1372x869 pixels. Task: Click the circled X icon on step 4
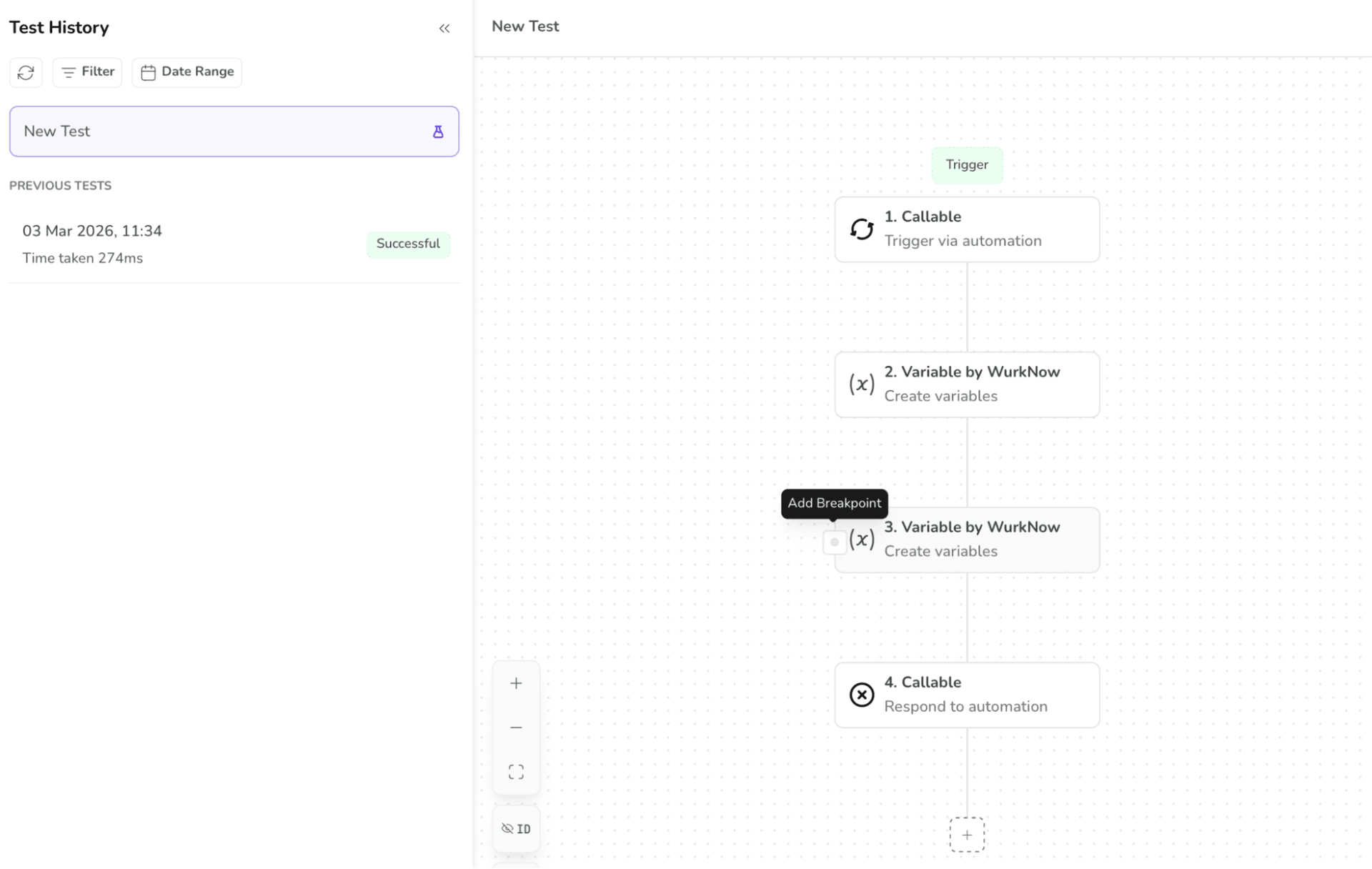(862, 695)
